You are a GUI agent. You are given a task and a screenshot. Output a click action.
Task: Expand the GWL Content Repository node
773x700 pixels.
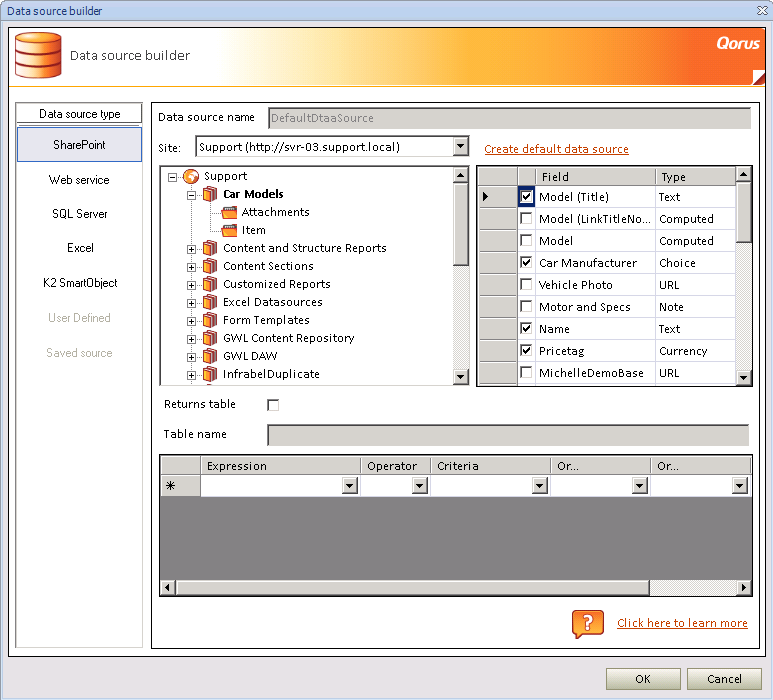[191, 339]
